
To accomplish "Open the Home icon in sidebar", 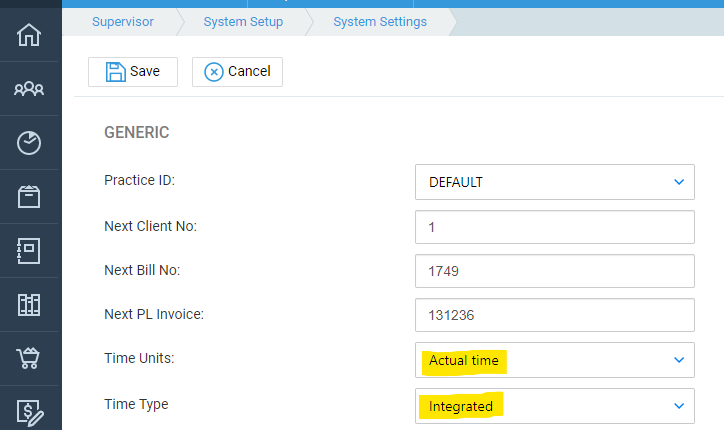I will click(29, 35).
